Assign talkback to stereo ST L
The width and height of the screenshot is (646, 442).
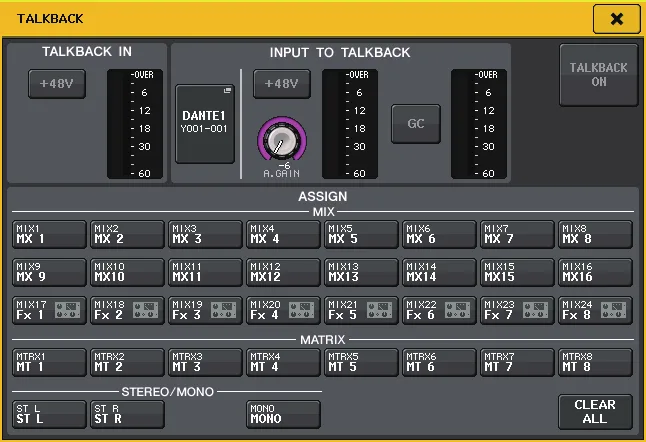pos(49,414)
